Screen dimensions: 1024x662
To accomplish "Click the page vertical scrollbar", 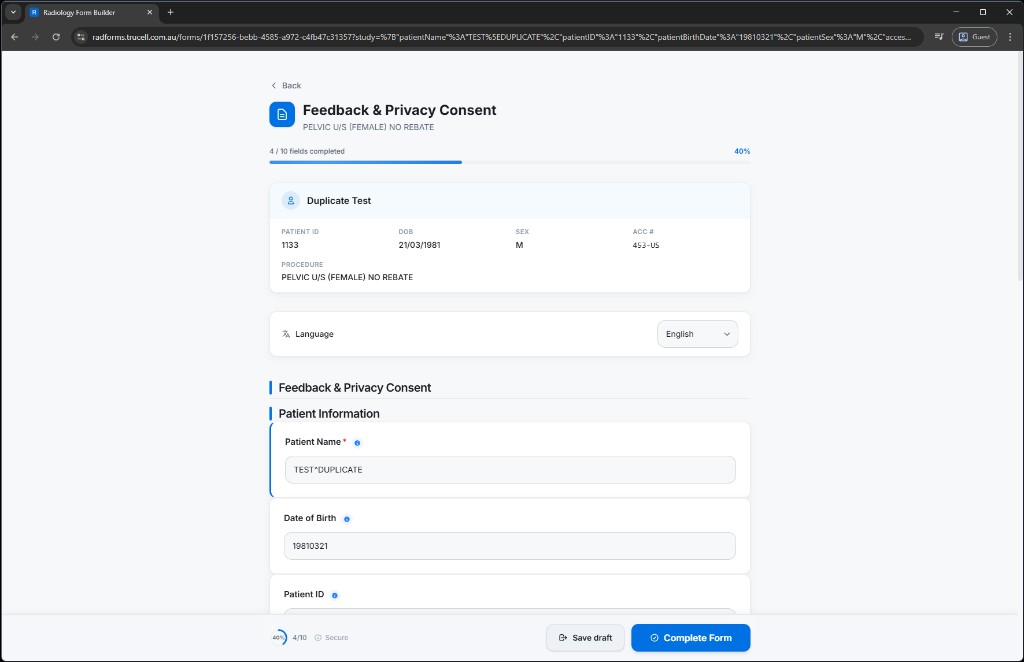I will click(x=1019, y=166).
